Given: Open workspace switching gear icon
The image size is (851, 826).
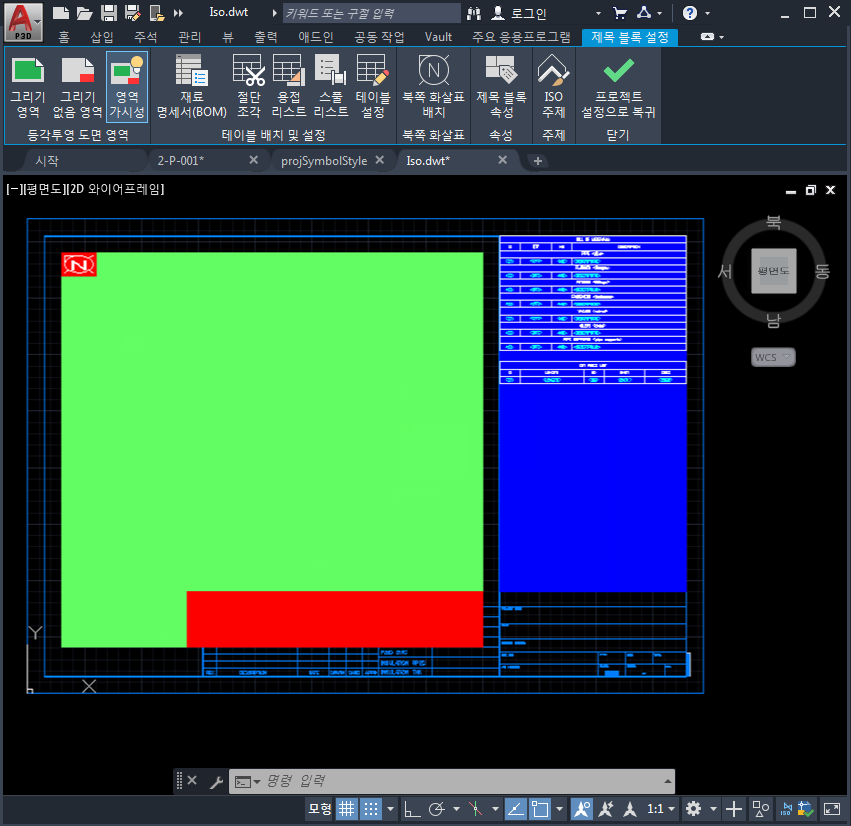Looking at the screenshot, I should [693, 809].
